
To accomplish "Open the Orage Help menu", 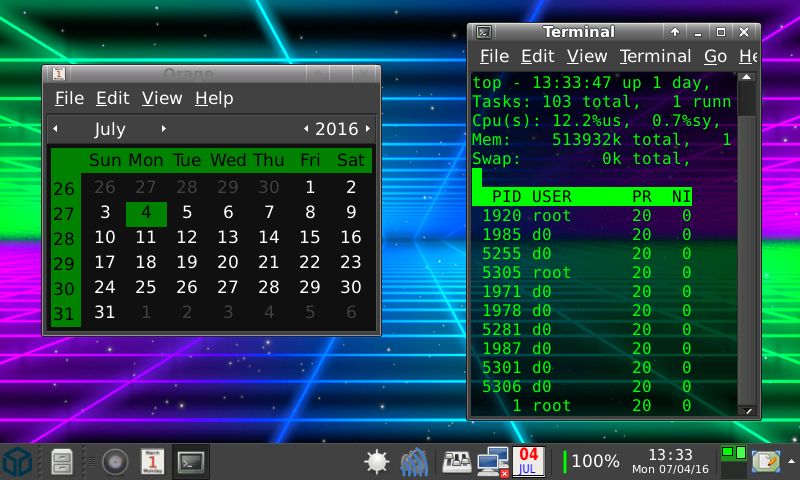I will pos(213,98).
